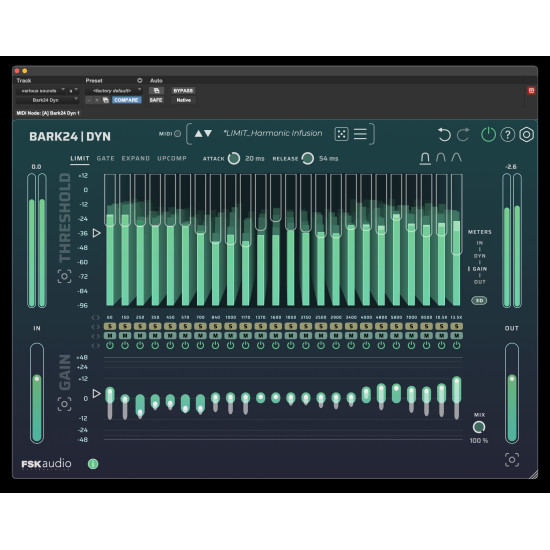Toggle power for the 250 Hz band
Screen dimensions: 550x550
(140, 346)
